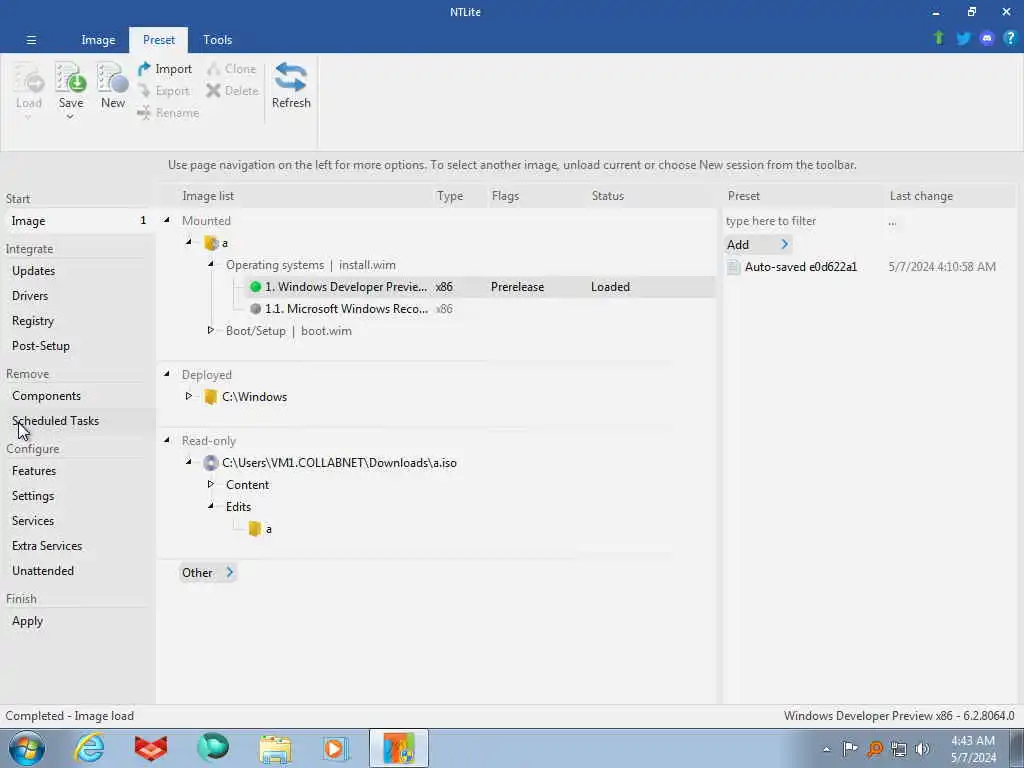The height and width of the screenshot is (768, 1024).
Task: Click the mounted 'a' folder icon
Action: pyautogui.click(x=211, y=243)
